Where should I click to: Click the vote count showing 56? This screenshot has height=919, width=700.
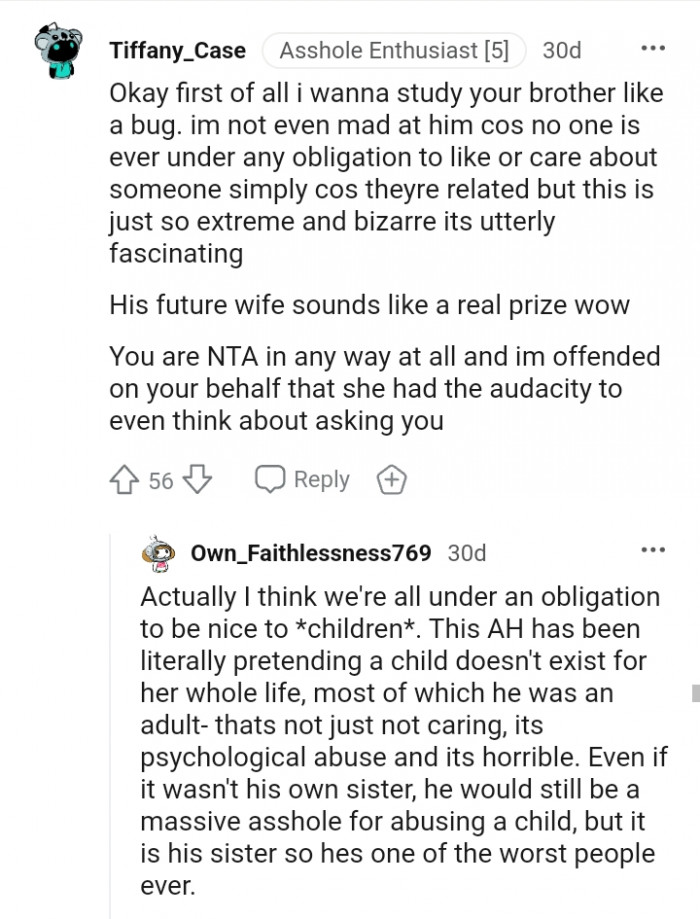click(x=161, y=481)
